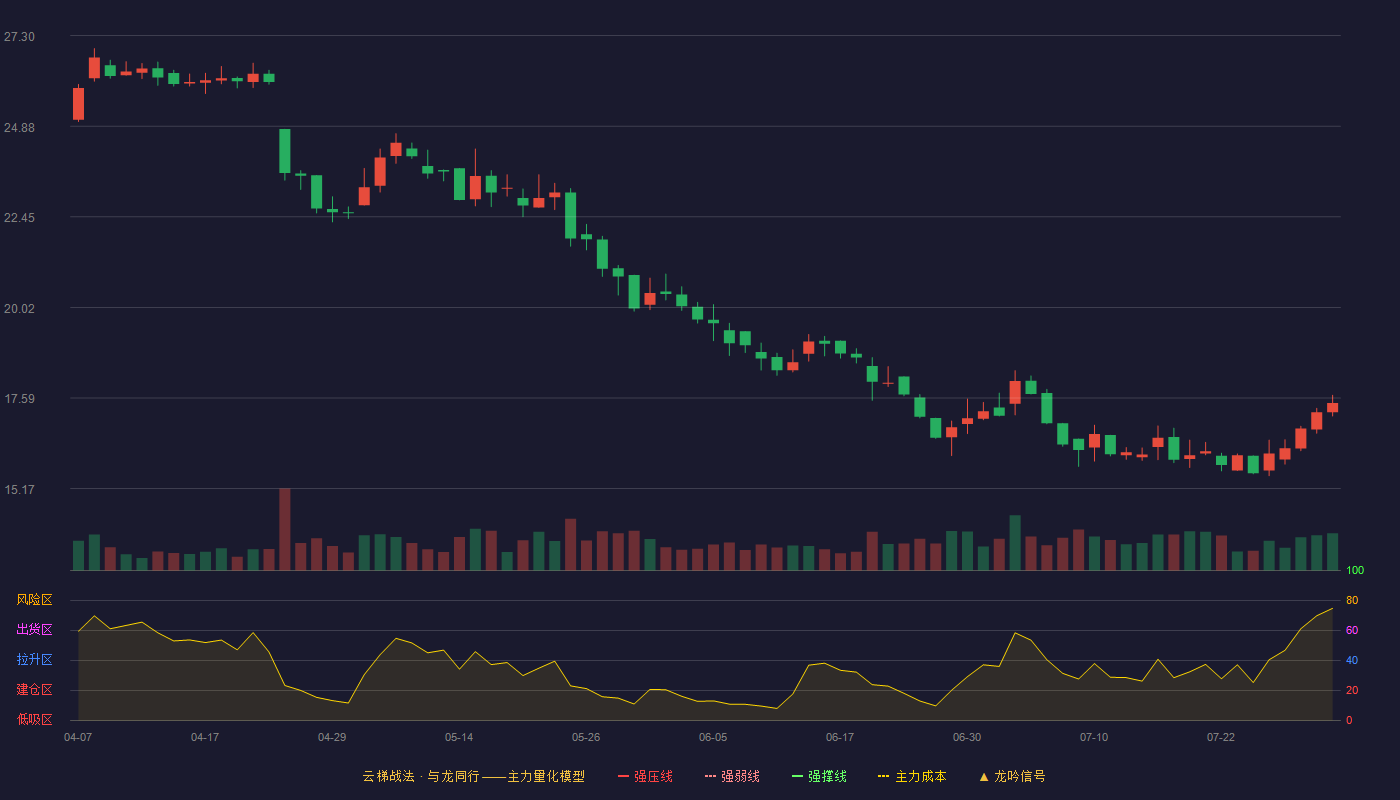Click the 100 indicator scale value

[x=1355, y=570]
